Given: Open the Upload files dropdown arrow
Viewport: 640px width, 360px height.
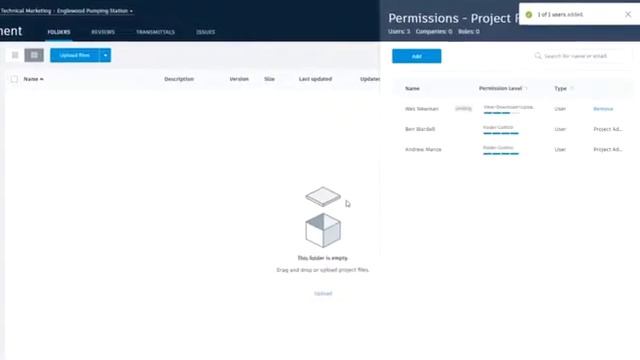Looking at the screenshot, I should click(x=105, y=55).
